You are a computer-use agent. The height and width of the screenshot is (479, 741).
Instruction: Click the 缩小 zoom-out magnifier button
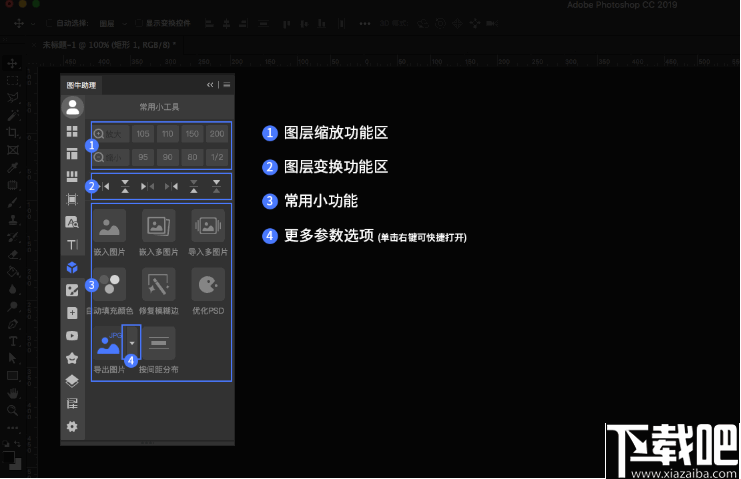click(111, 157)
